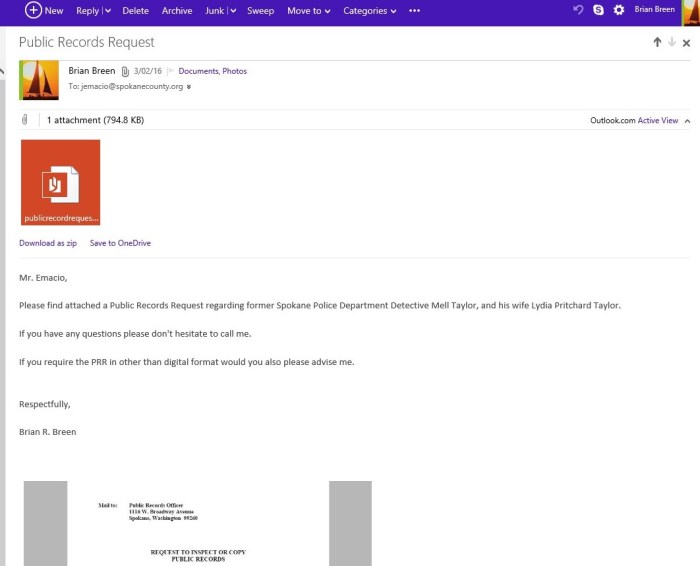
Task: Archive the message
Action: click(177, 11)
